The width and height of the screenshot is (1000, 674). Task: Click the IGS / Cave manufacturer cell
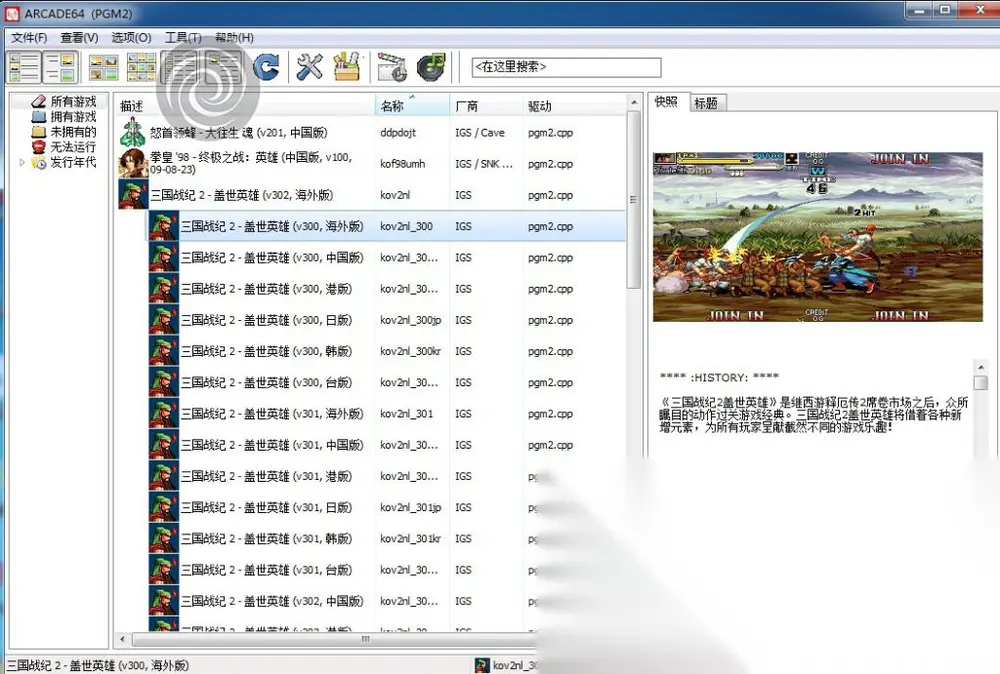click(480, 133)
